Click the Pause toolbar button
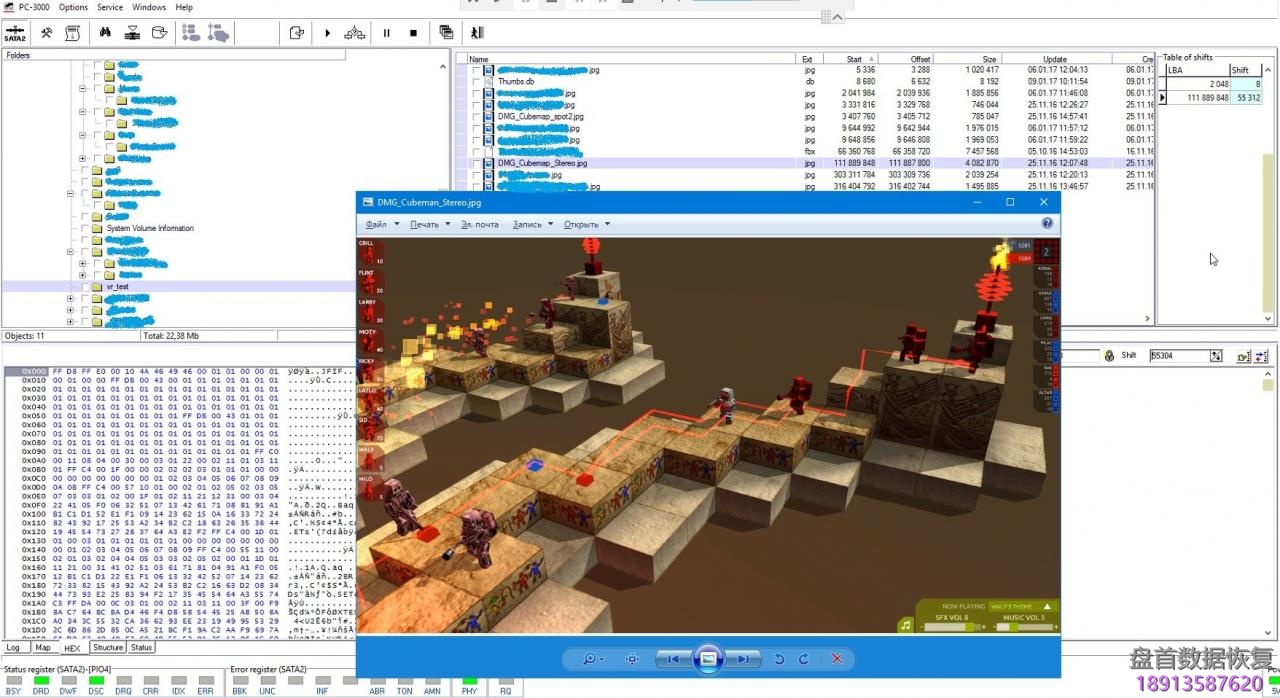Viewport: 1280px width, 698px height. coord(387,33)
